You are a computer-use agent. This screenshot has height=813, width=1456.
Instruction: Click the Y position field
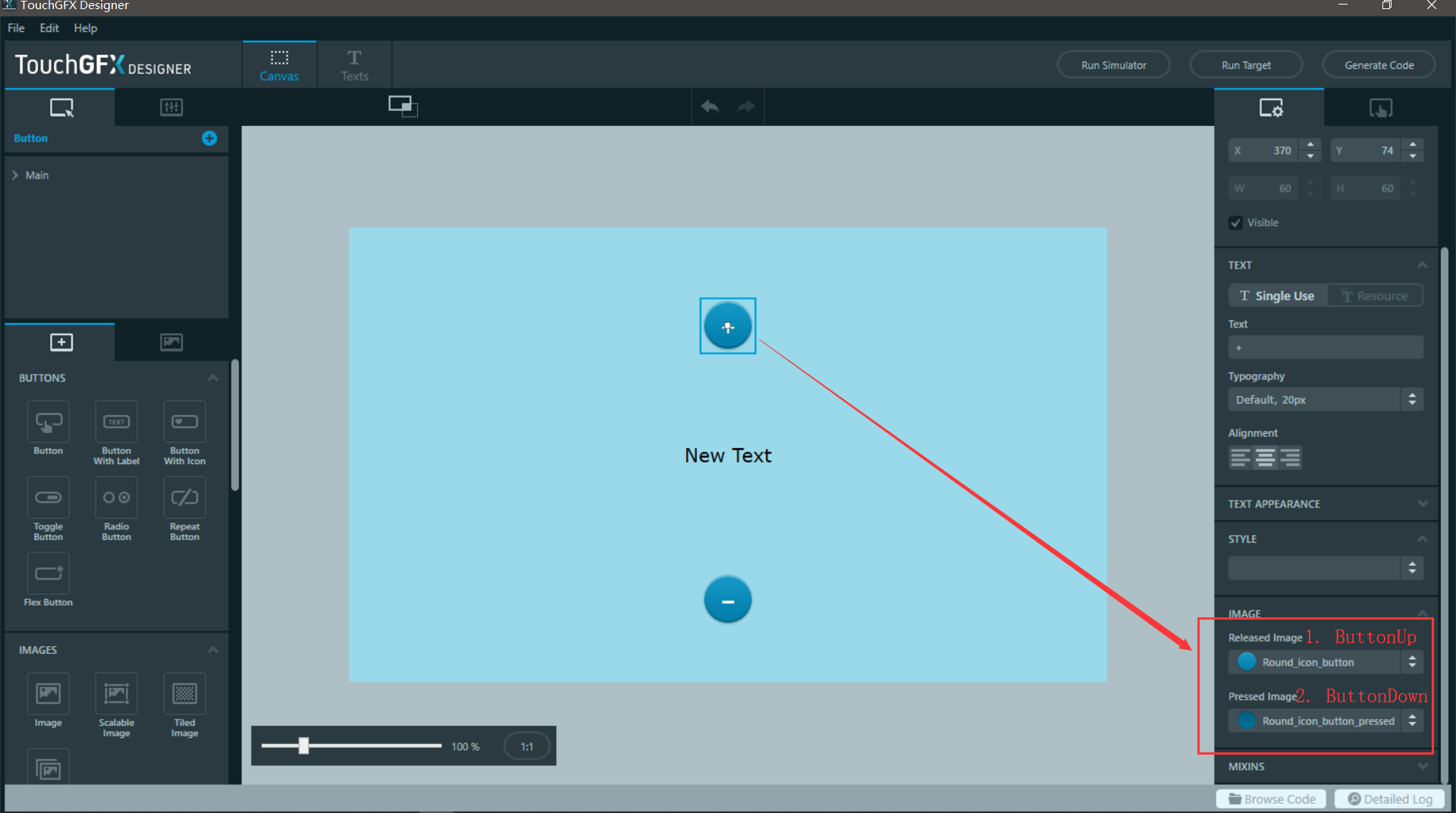[1367, 150]
